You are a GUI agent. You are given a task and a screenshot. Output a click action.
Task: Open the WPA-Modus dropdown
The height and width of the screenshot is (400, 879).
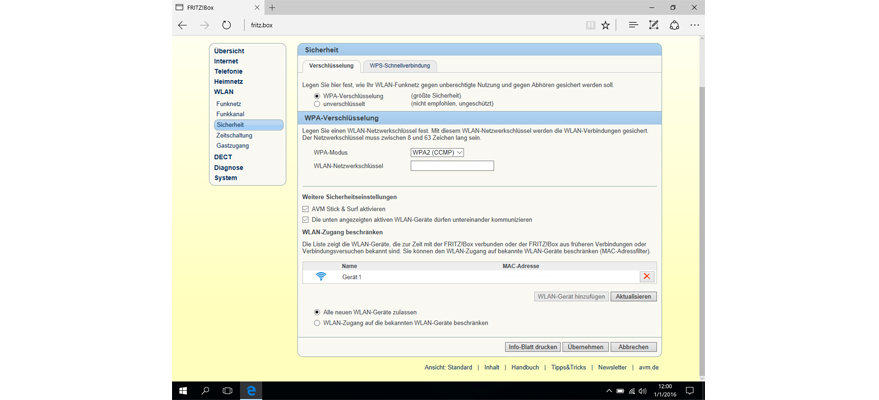437,152
